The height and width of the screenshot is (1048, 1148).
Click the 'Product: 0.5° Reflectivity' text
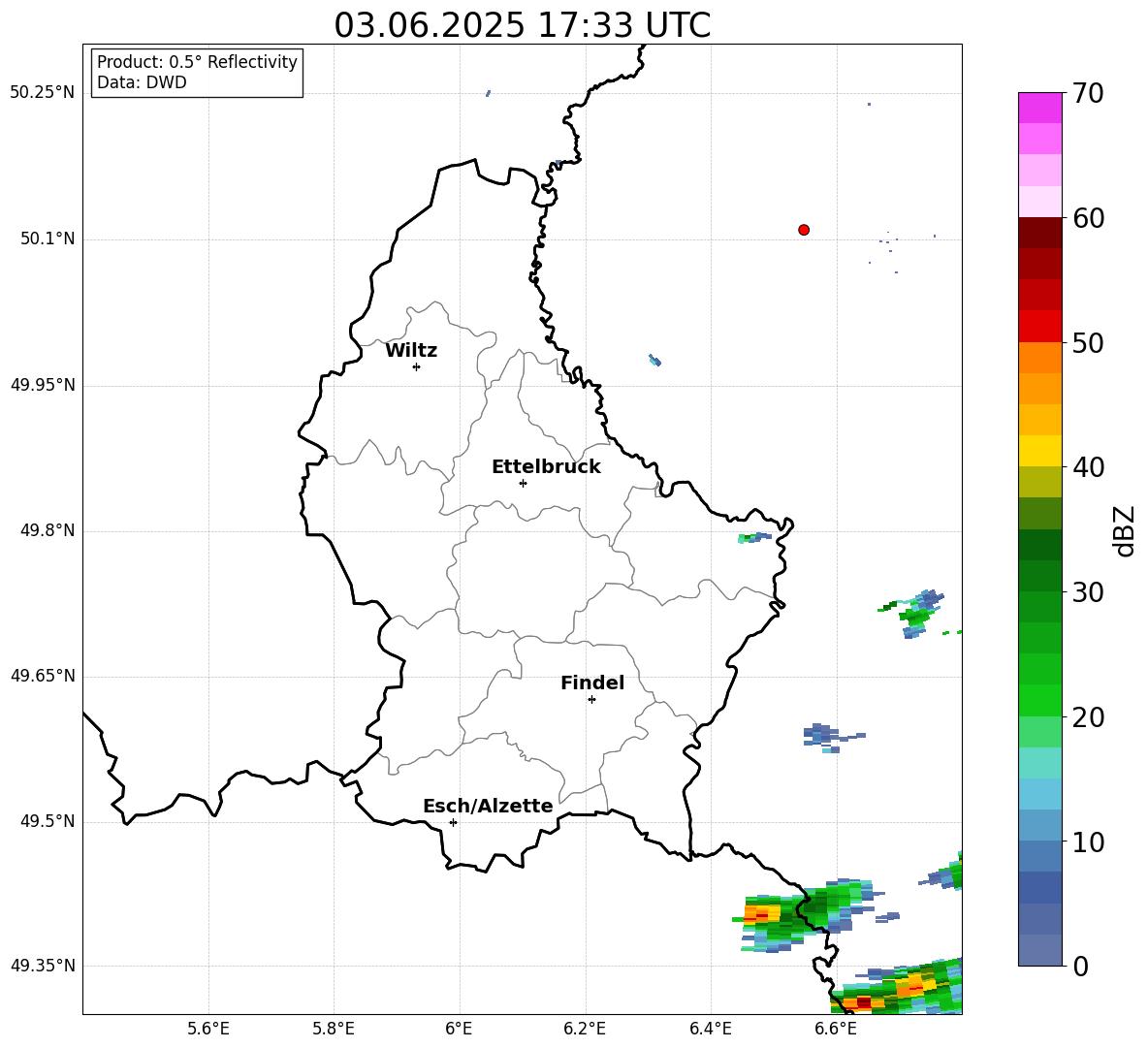pos(197,62)
